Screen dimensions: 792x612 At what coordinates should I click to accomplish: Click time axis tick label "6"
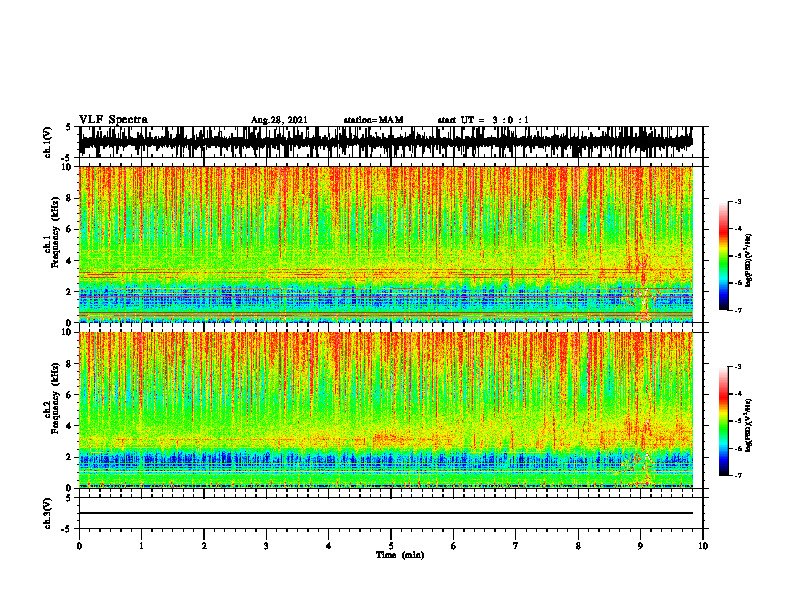[453, 546]
